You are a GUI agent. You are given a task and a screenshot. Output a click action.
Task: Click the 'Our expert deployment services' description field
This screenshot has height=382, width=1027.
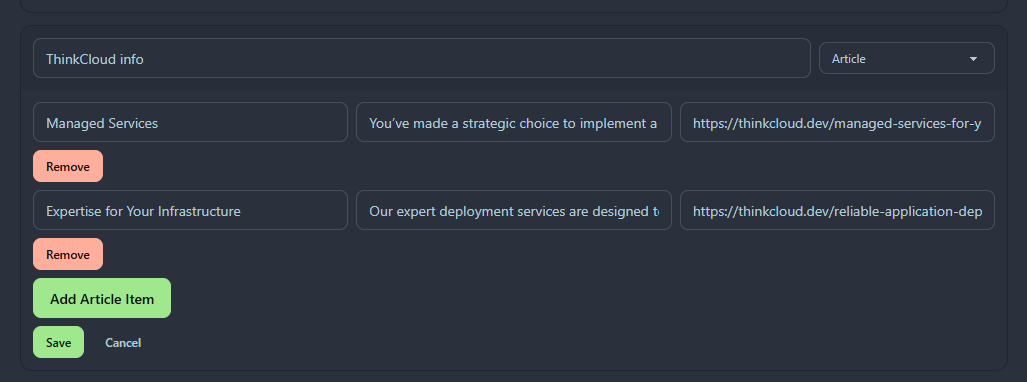click(x=514, y=210)
